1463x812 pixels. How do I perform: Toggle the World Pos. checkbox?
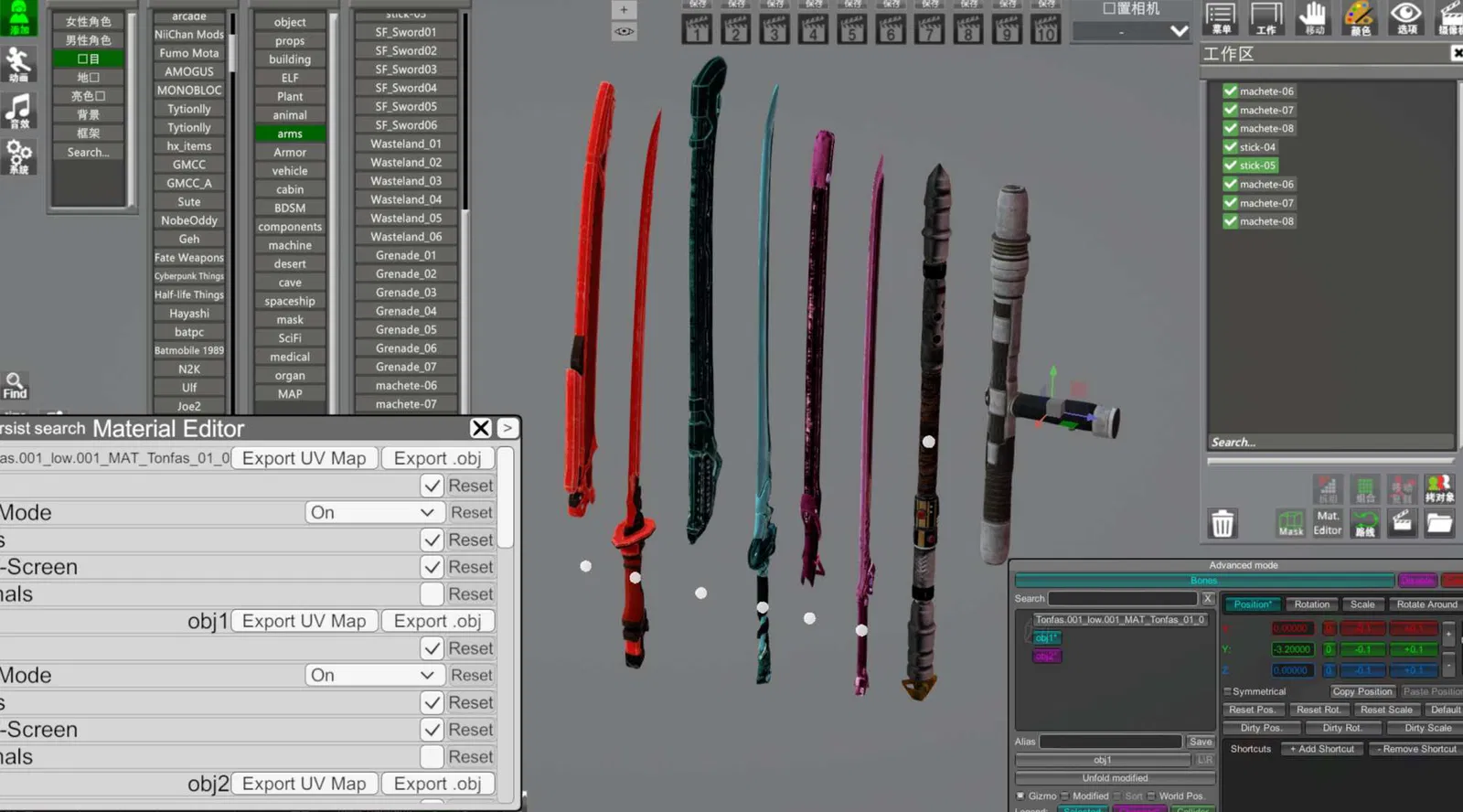tap(1151, 796)
